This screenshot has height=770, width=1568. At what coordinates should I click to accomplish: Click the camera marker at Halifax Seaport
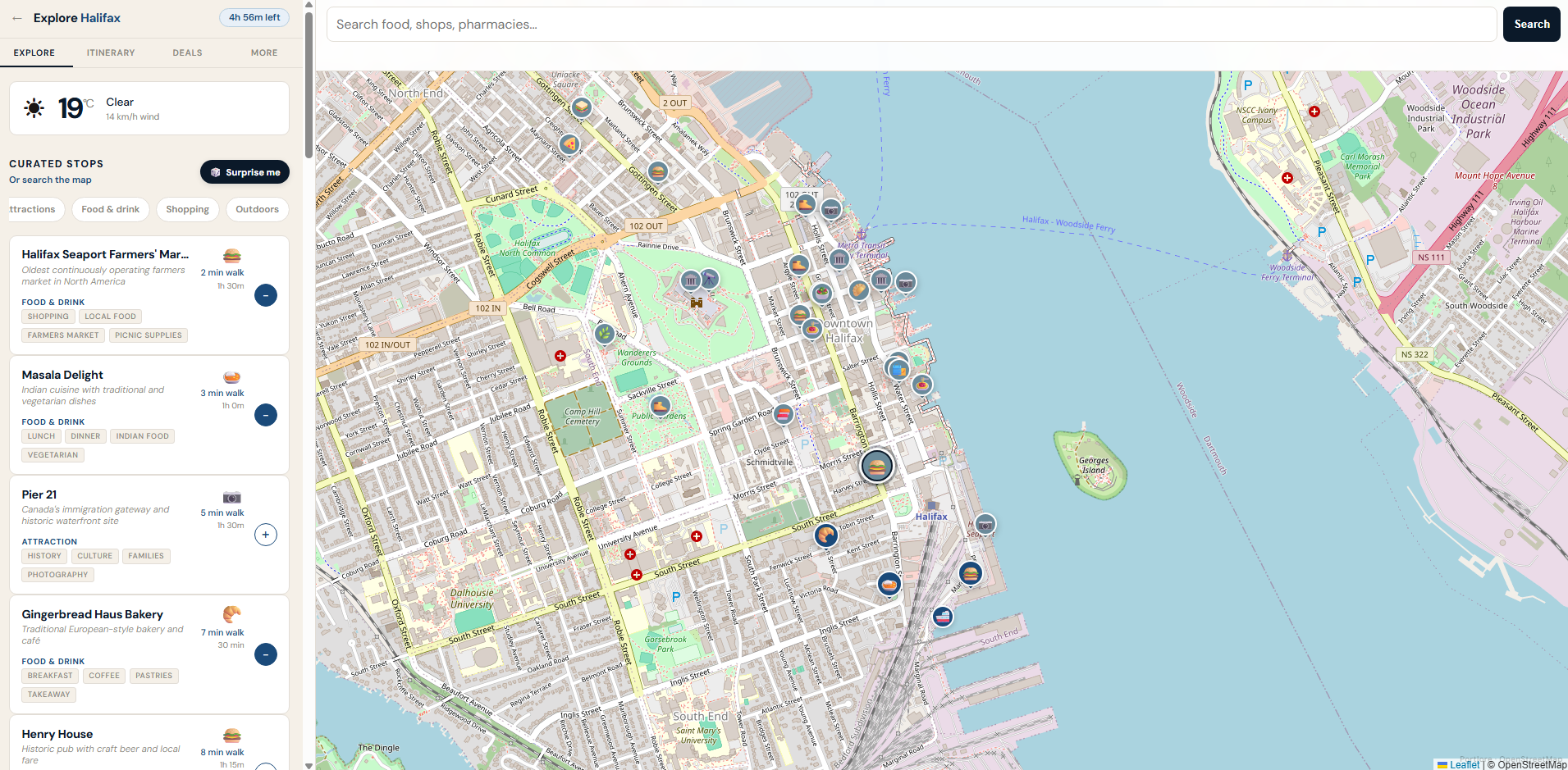point(985,525)
